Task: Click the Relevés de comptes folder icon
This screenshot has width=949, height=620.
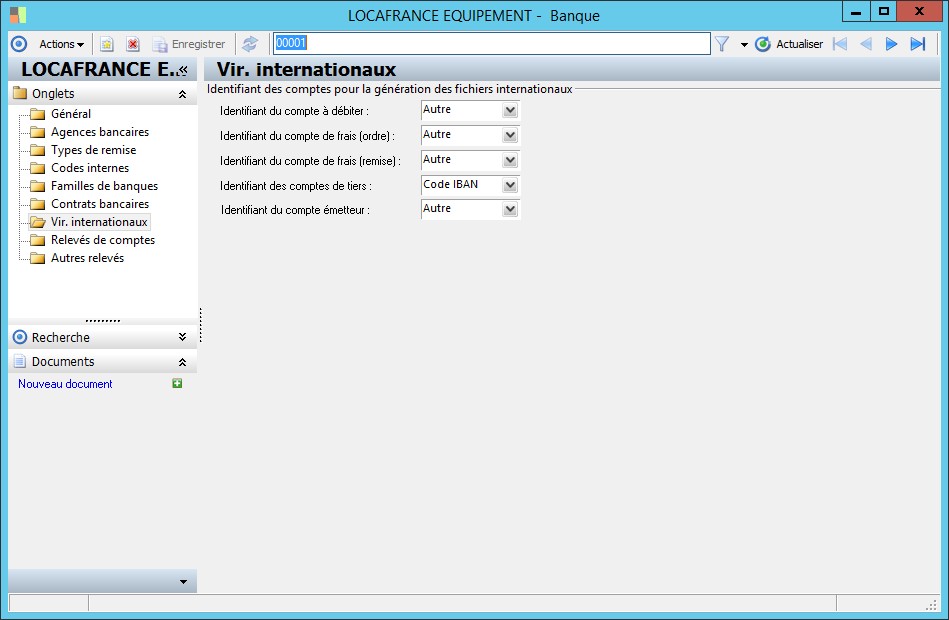Action: pyautogui.click(x=38, y=240)
